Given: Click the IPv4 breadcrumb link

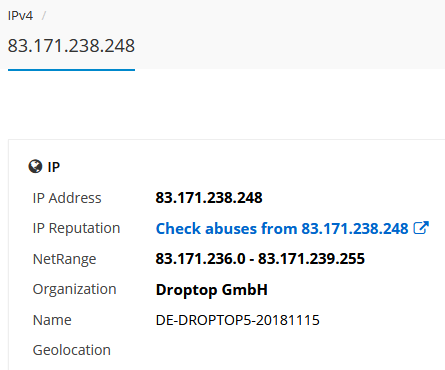Looking at the screenshot, I should pos(20,16).
